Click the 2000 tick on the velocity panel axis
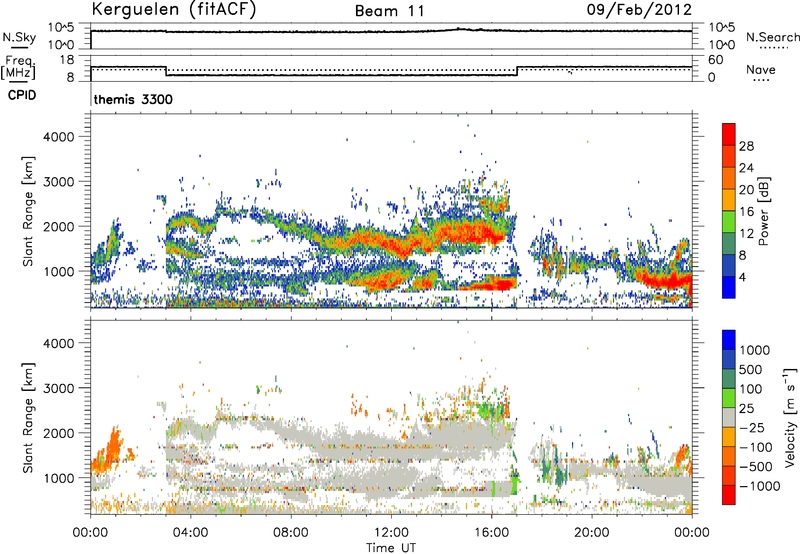800x554 pixels. click(59, 433)
